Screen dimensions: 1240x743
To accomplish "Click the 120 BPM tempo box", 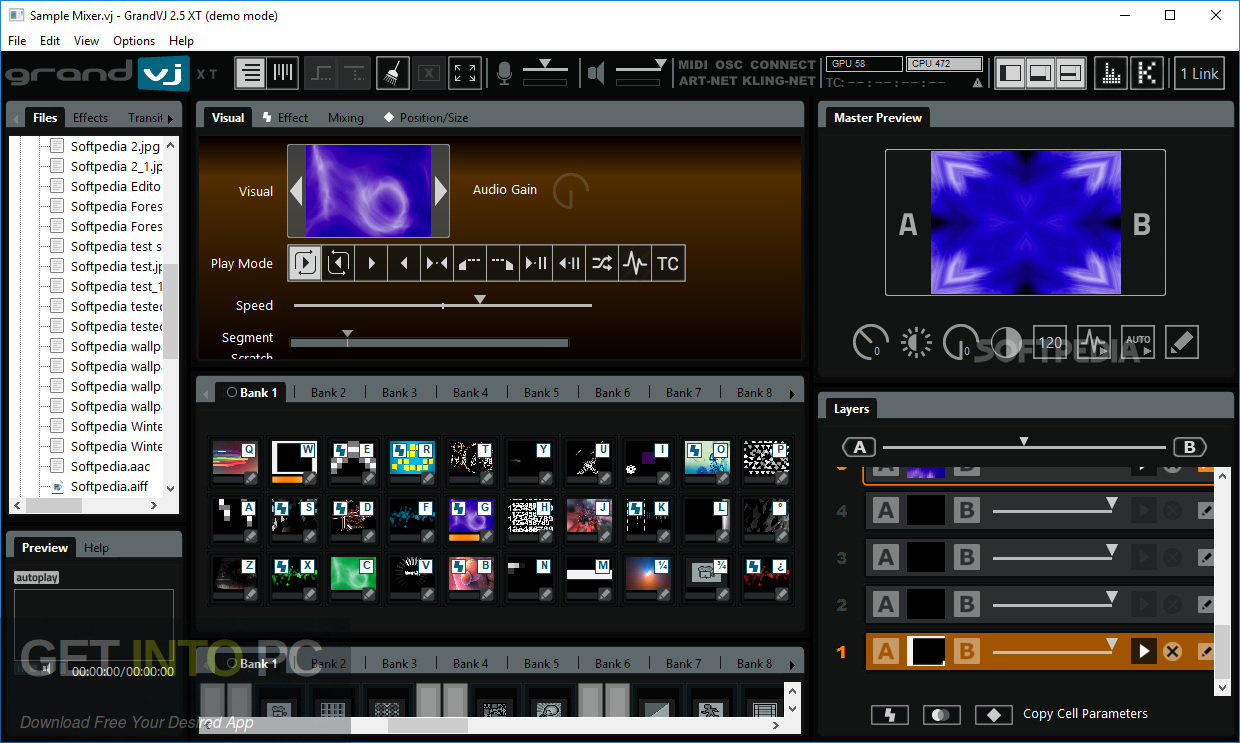I will (1050, 342).
